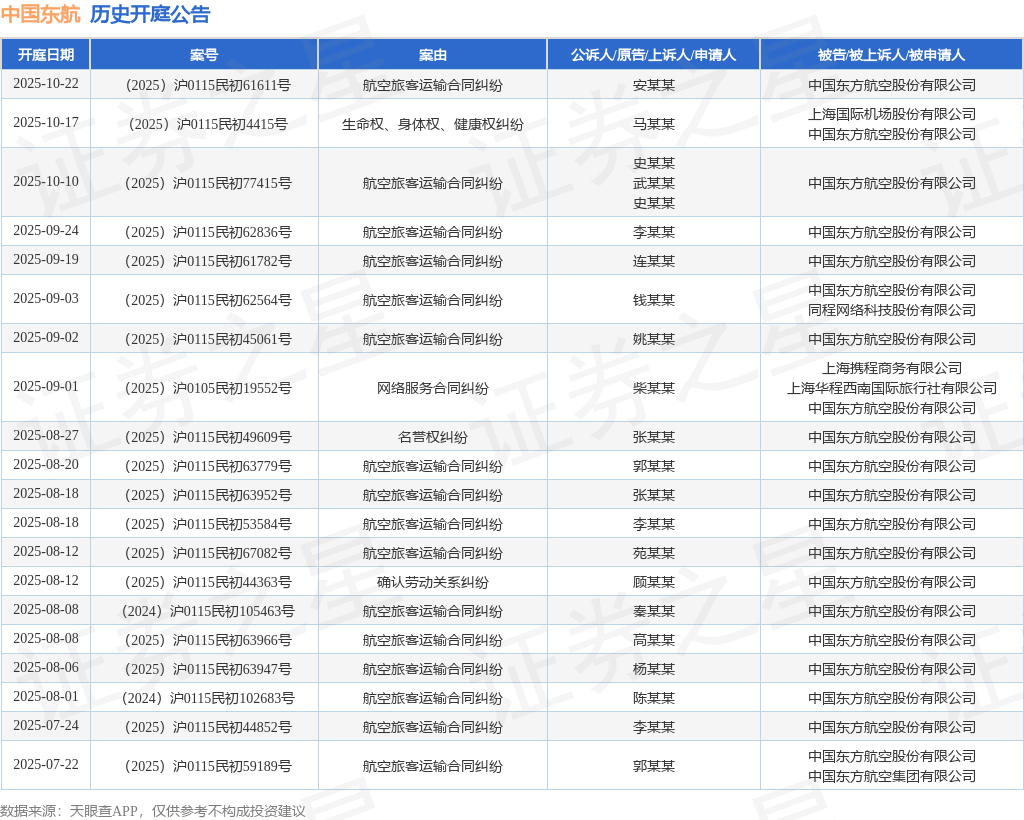The height and width of the screenshot is (820, 1024).
Task: Click case number 沪0115民初62836号
Action: pos(208,232)
